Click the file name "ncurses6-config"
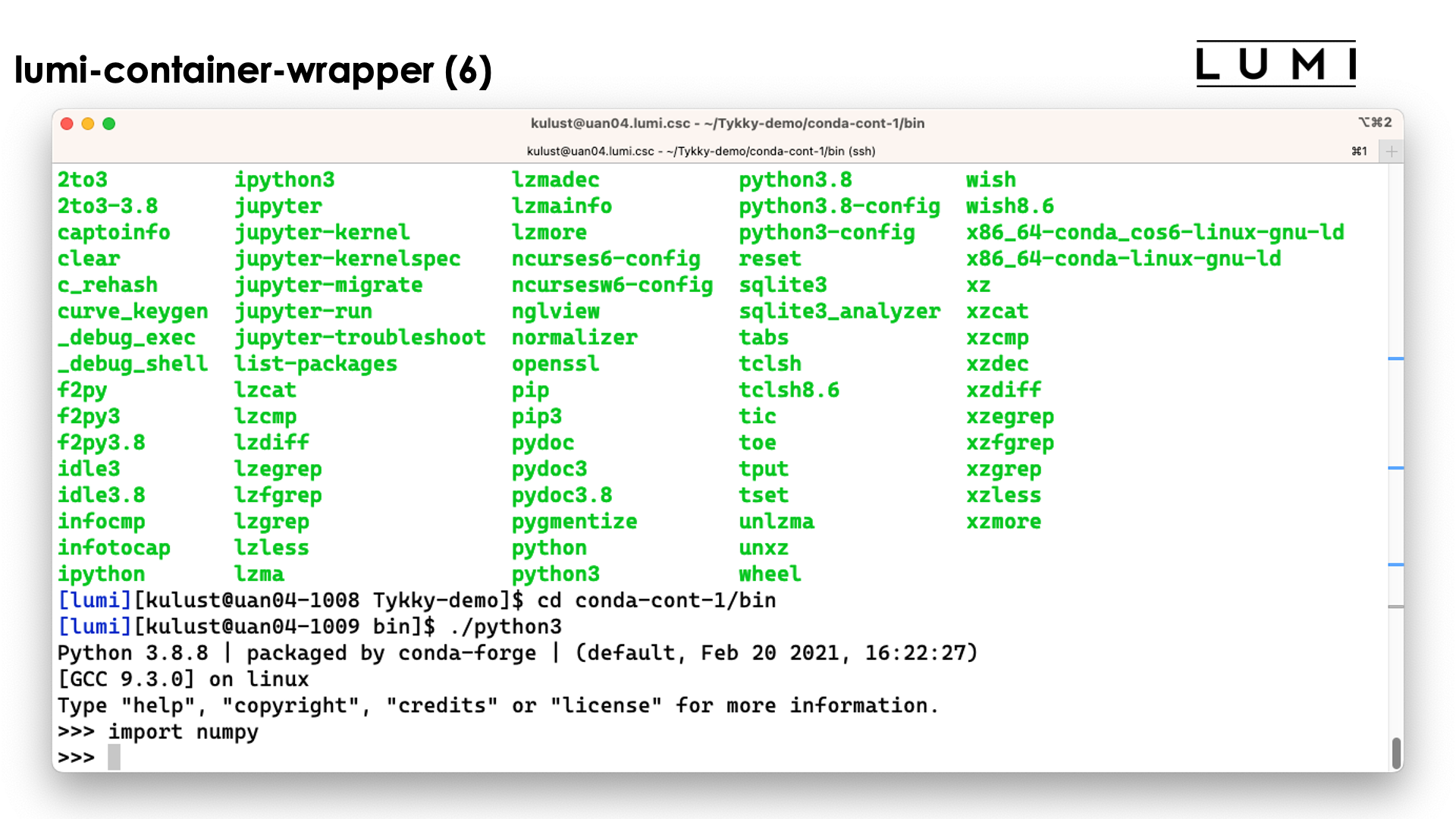This screenshot has width=1456, height=819. pyautogui.click(x=606, y=259)
